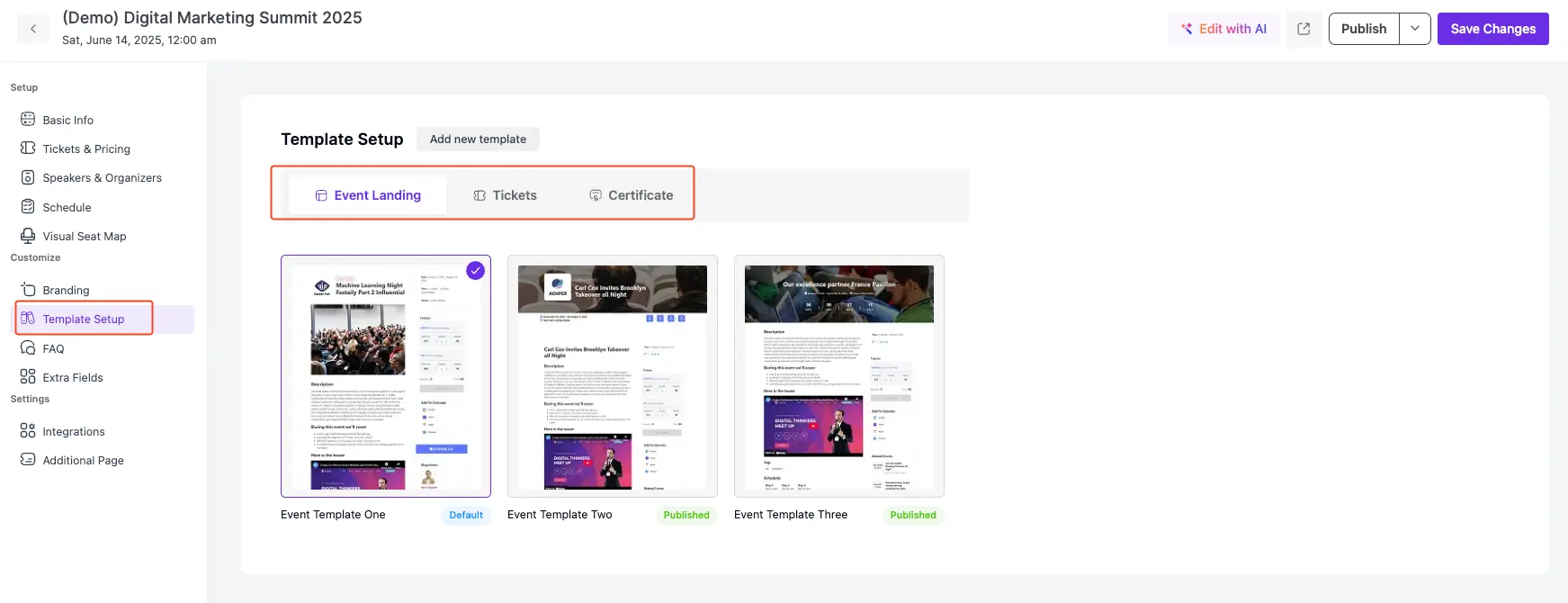Image resolution: width=1568 pixels, height=603 pixels.
Task: Click the Schedule calendar icon
Action: 28,207
